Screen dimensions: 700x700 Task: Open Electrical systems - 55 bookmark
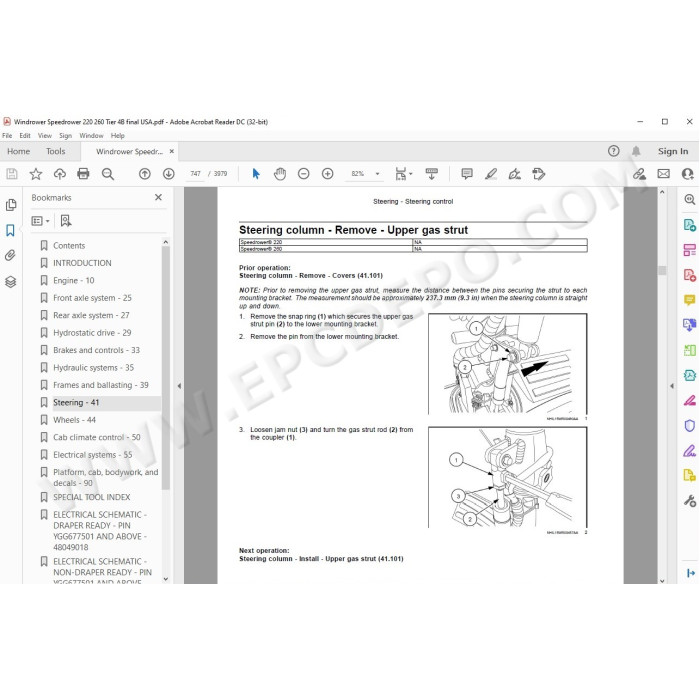pyautogui.click(x=92, y=455)
